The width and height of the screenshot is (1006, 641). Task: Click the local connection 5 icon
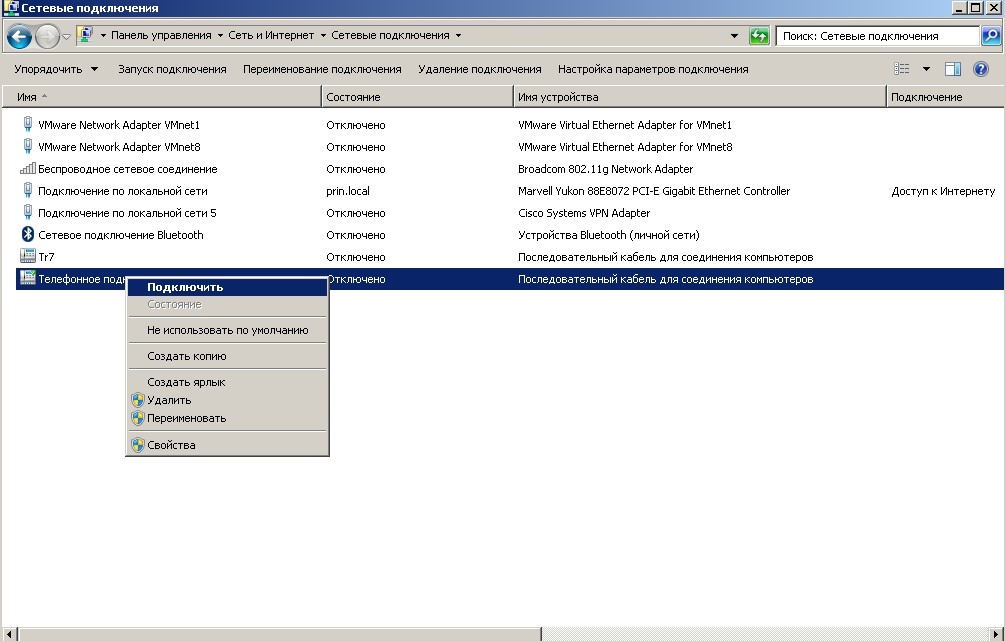tap(28, 212)
